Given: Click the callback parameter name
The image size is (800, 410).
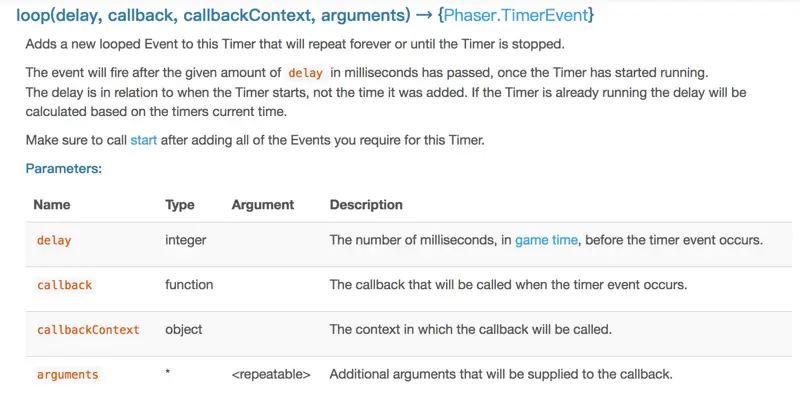Looking at the screenshot, I should pyautogui.click(x=64, y=285).
